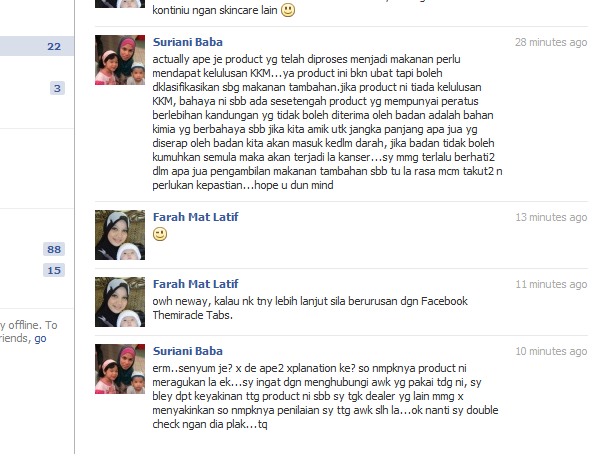The width and height of the screenshot is (602, 454).
Task: Click the '11 minutes ago' timestamp
Action: (x=551, y=284)
